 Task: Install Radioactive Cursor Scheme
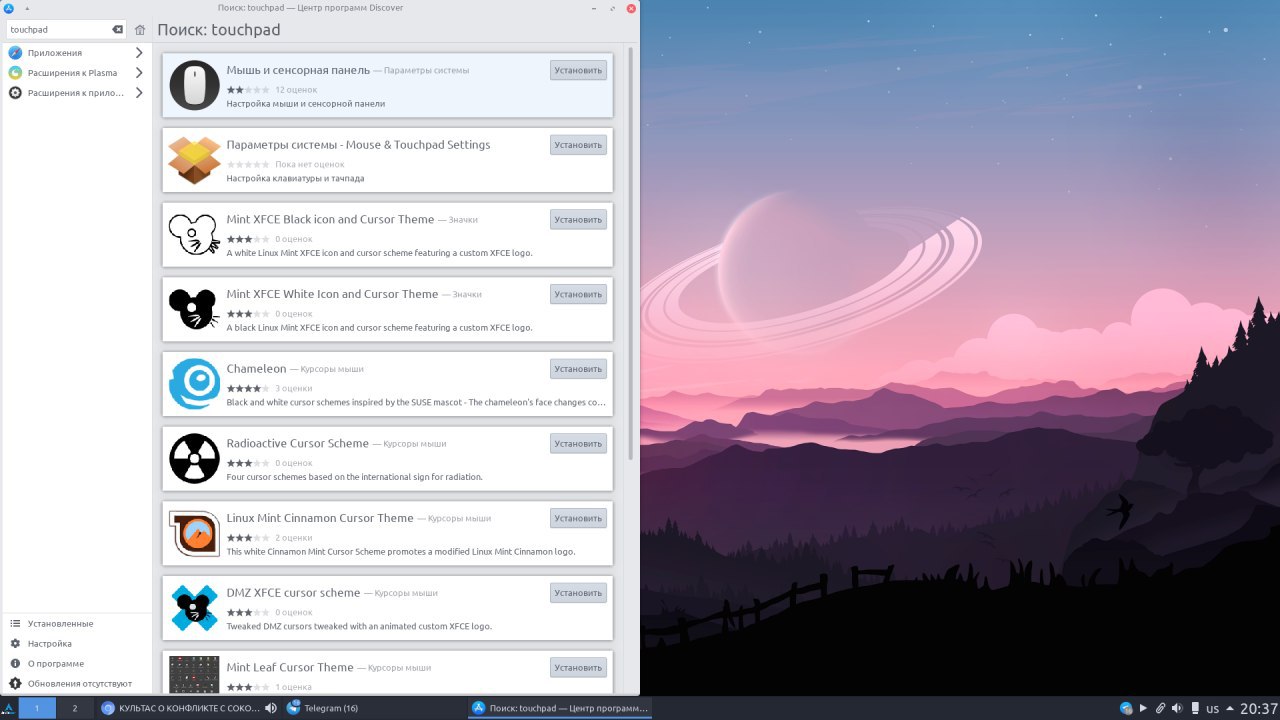pos(578,443)
